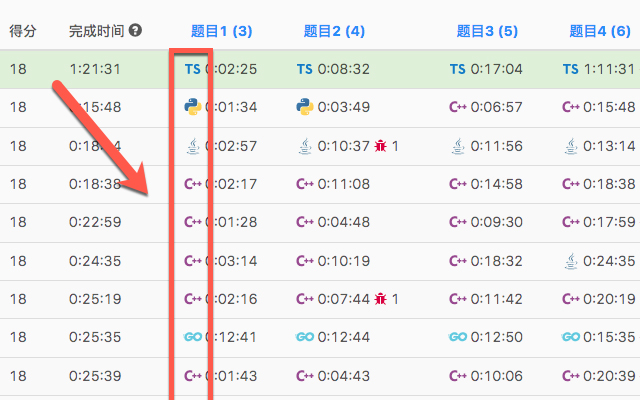Viewport: 640px width, 400px height.
Task: Click the C++ icon beside 0:10:19
Action: tap(305, 261)
